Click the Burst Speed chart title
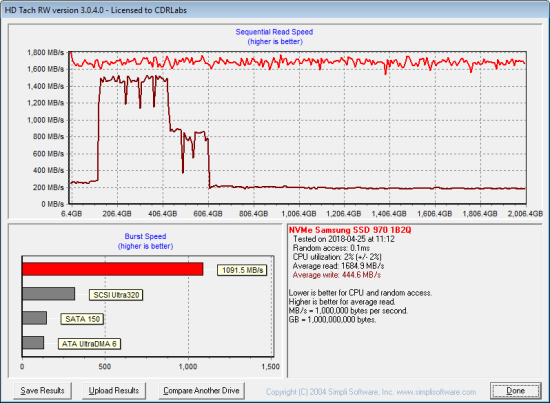The height and width of the screenshot is (403, 550). click(145, 236)
